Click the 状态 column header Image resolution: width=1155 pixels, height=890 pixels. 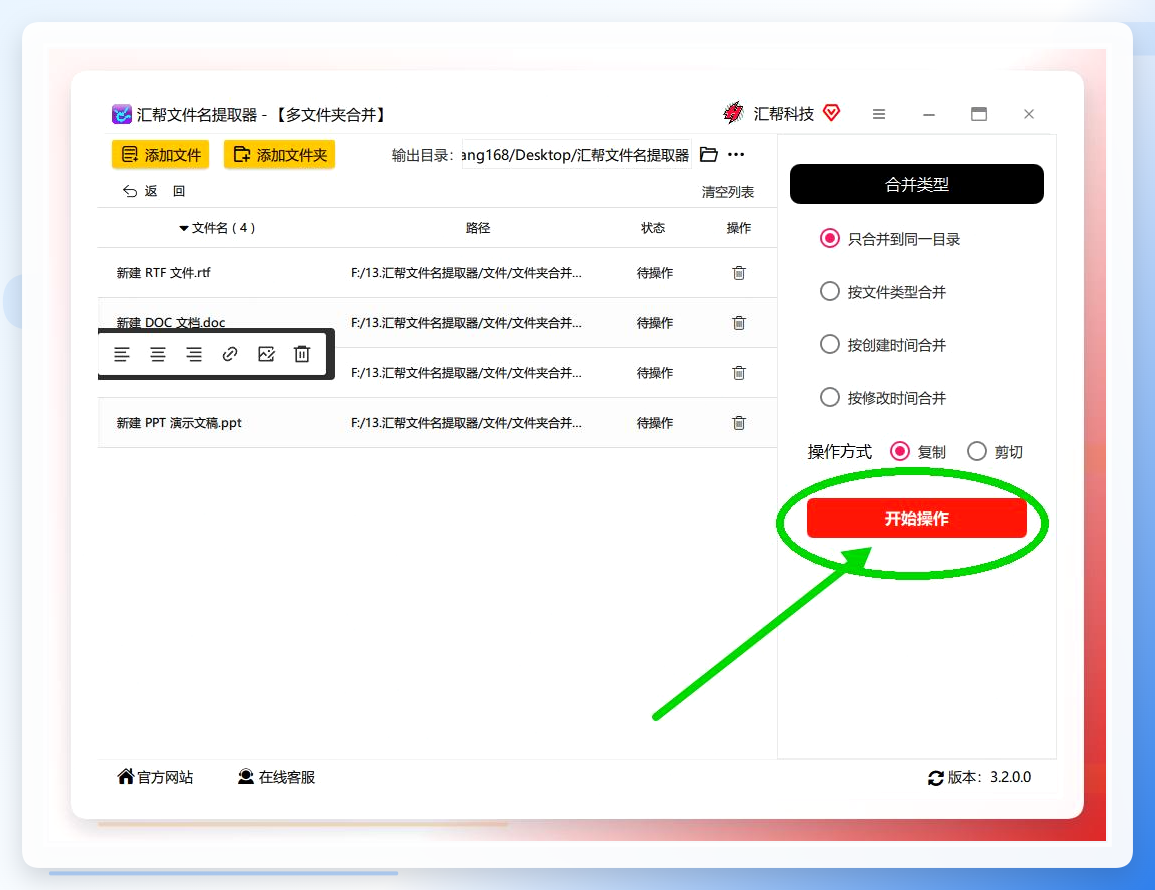[653, 228]
